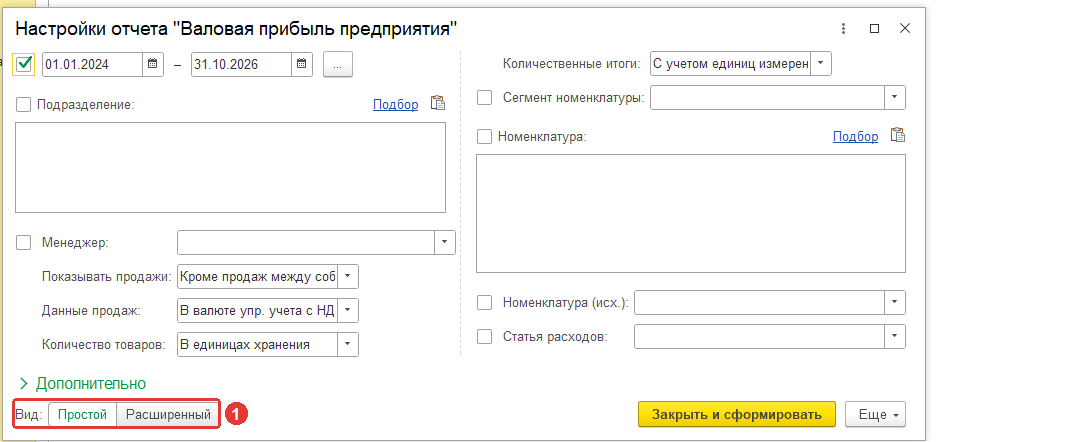1090x442 pixels.
Task: Enable the Сегмент номенклатуры checkbox
Action: [x=485, y=97]
